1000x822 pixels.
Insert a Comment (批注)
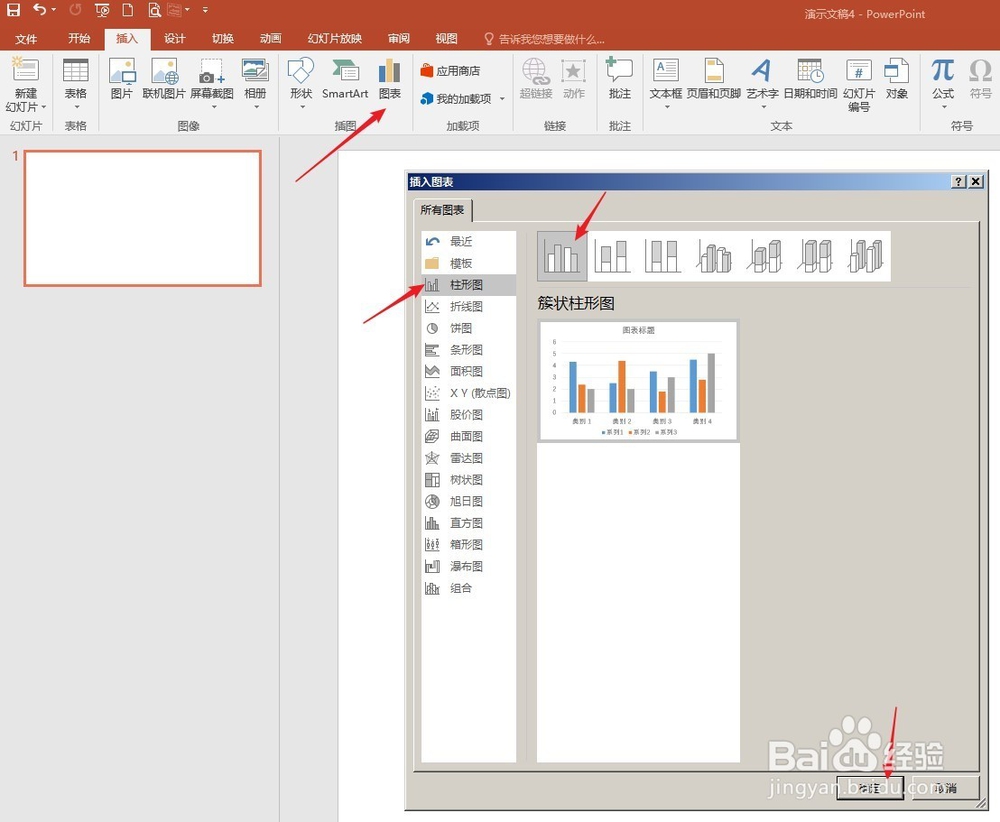619,80
